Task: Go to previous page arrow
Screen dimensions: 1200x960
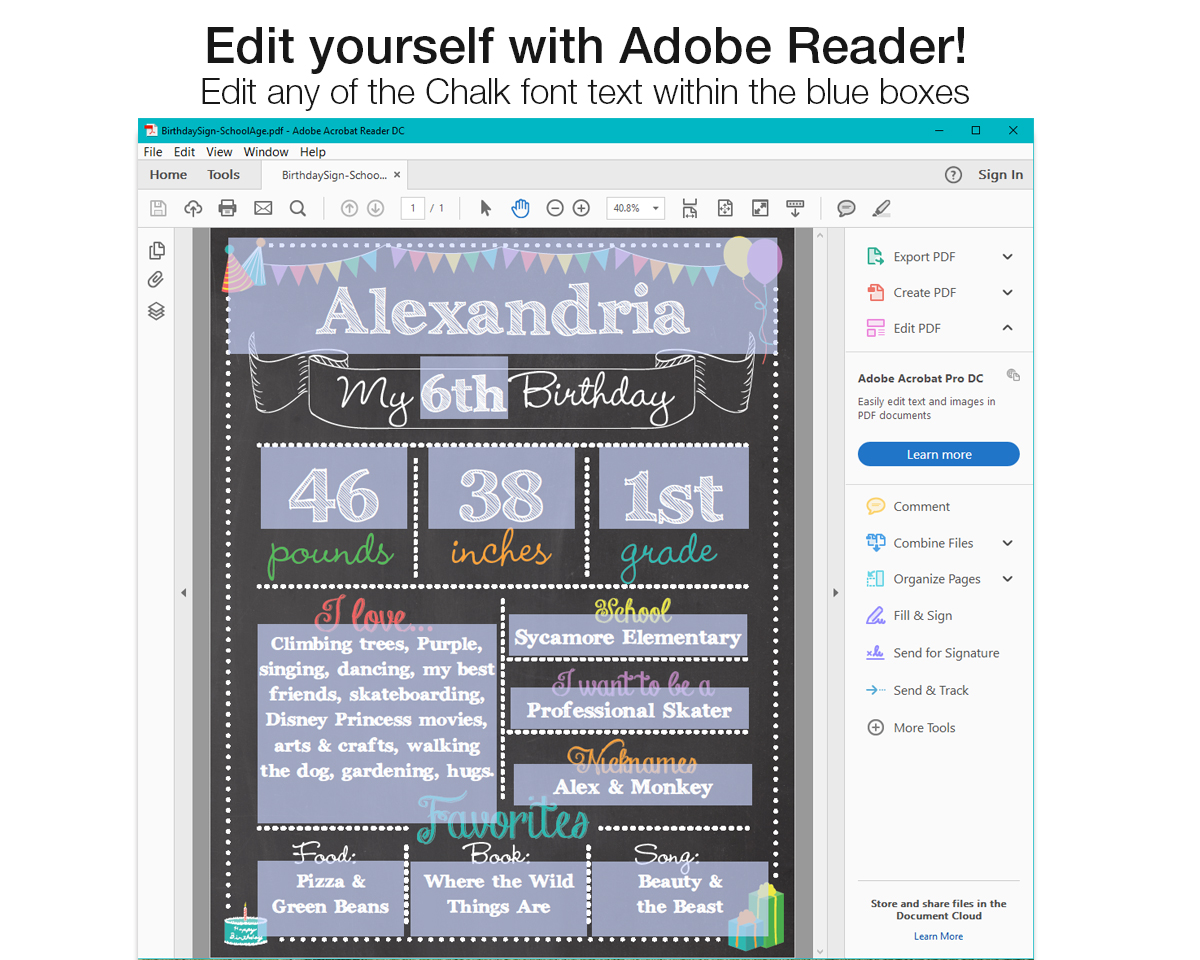Action: pyautogui.click(x=349, y=208)
